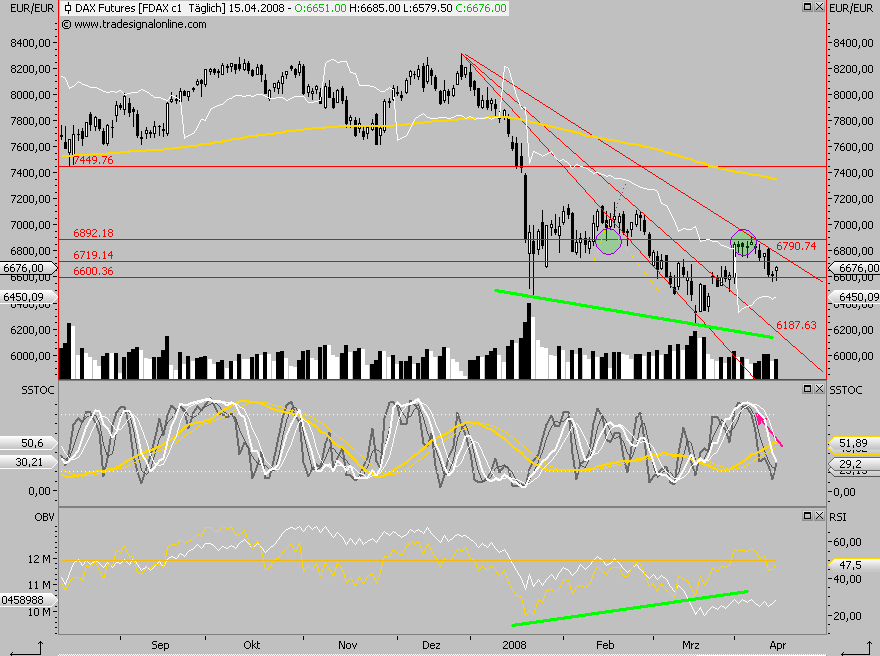Click the Feb label on time axis
This screenshot has width=880, height=656.
point(605,645)
